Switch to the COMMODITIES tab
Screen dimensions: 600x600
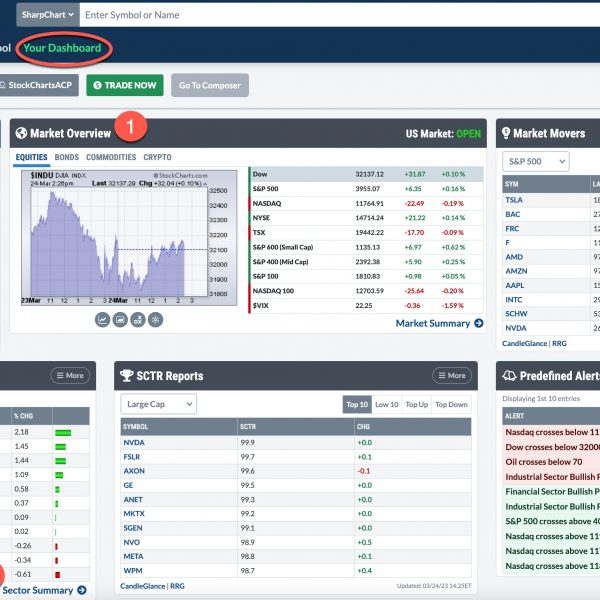[111, 157]
